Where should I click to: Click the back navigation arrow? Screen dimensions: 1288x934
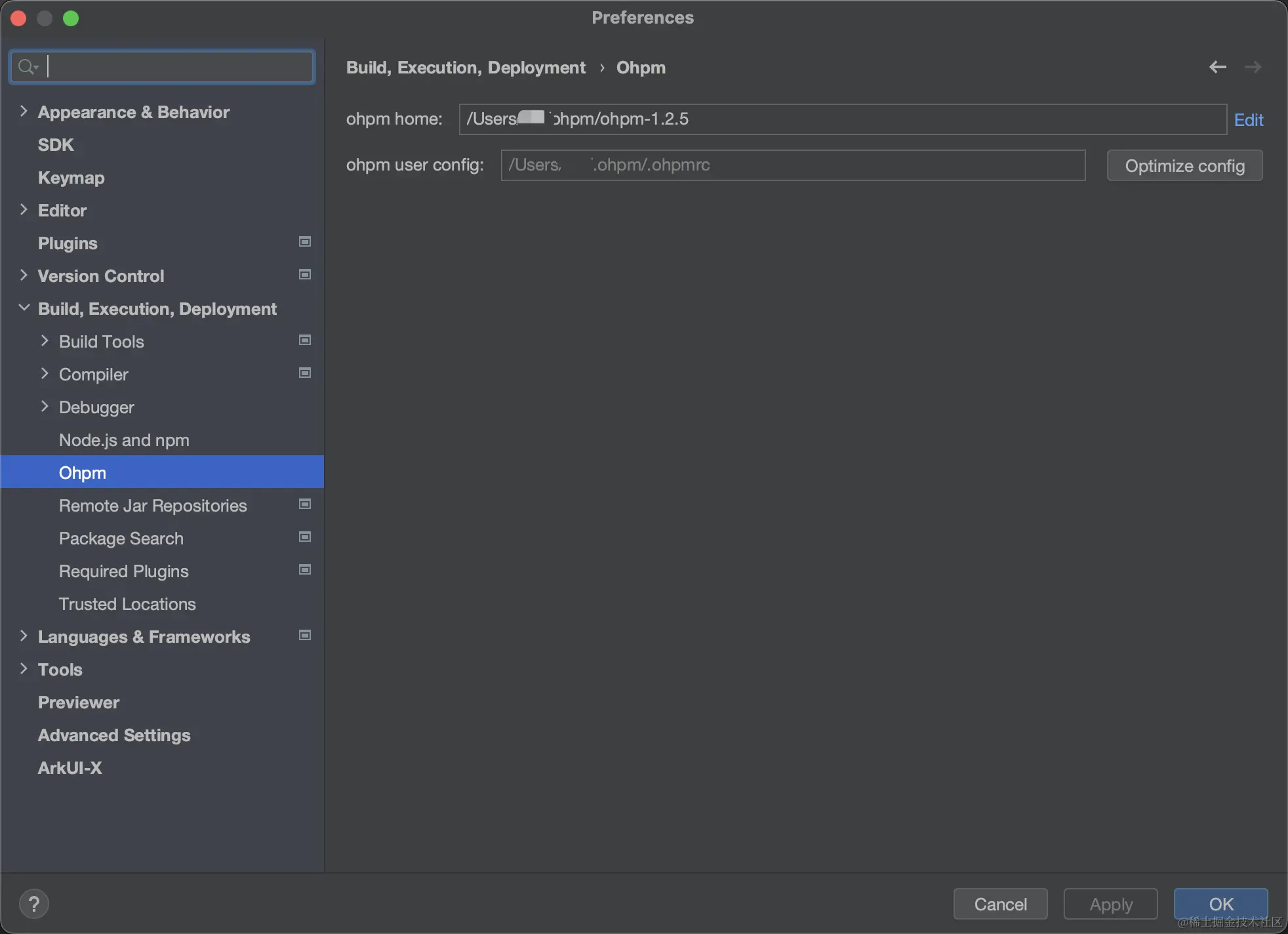1217,67
